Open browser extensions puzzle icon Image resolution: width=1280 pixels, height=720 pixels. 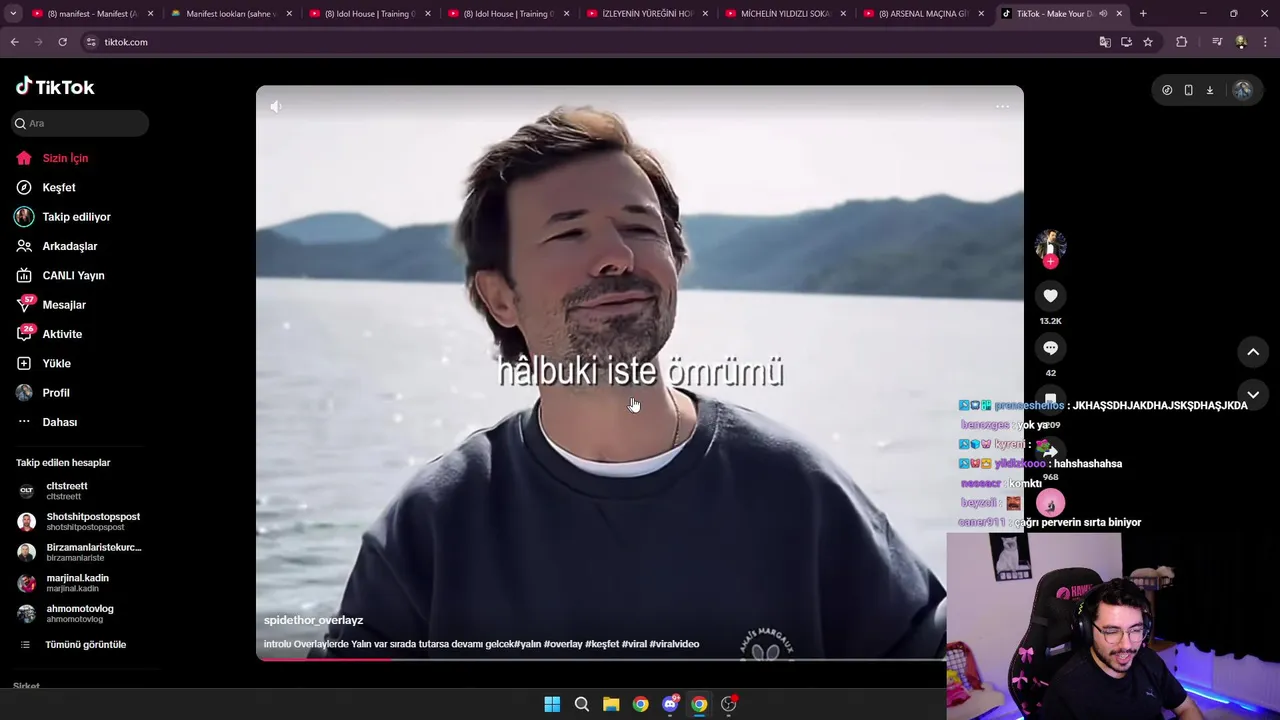(1182, 42)
